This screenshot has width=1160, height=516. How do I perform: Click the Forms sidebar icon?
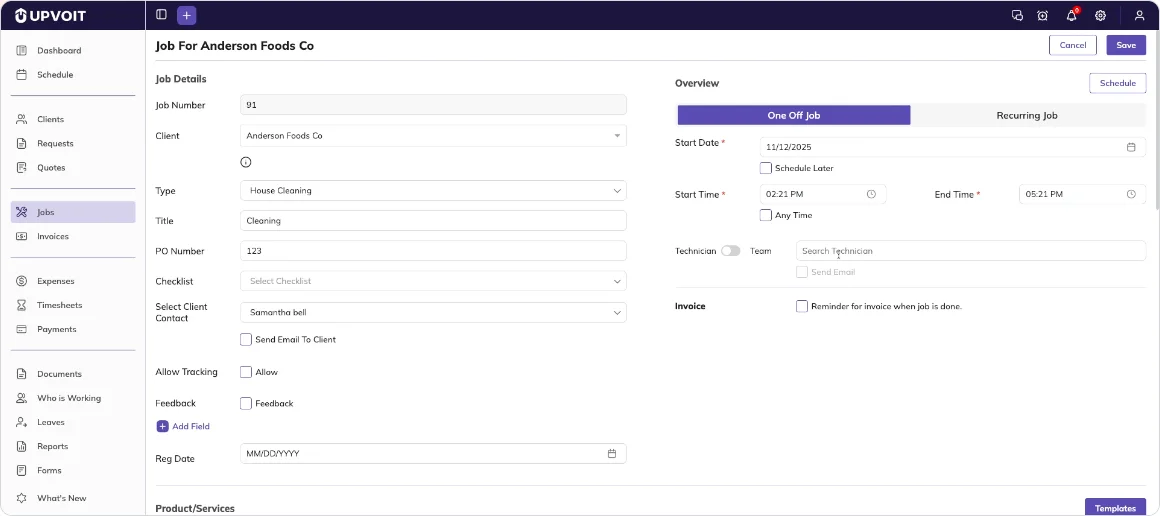21,470
